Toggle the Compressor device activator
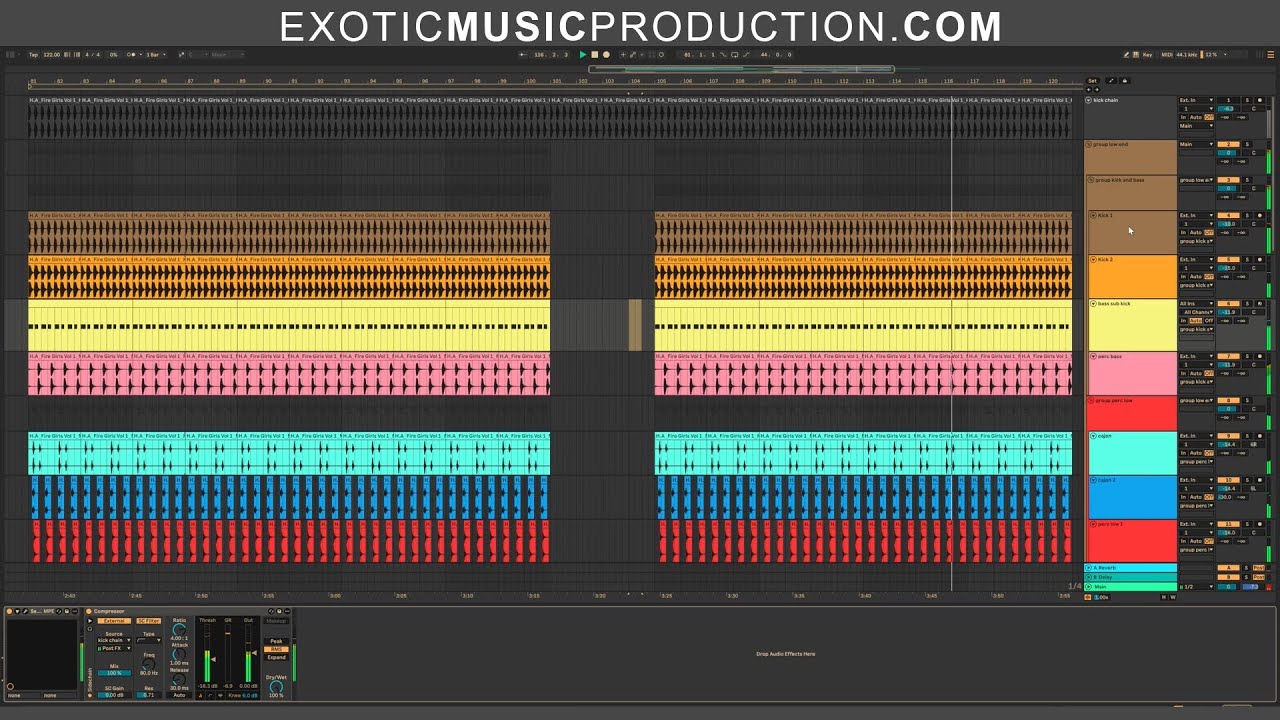This screenshot has width=1280, height=720. [x=88, y=611]
